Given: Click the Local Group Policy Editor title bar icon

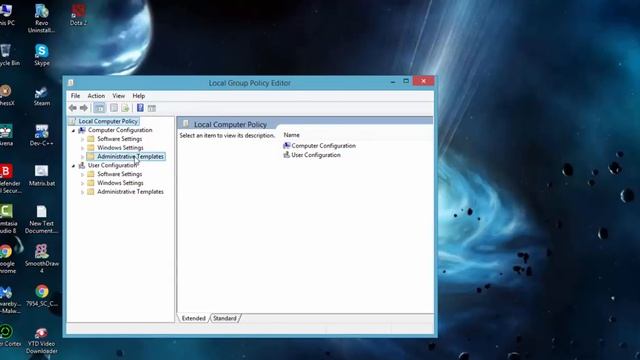Looking at the screenshot, I should point(71,83).
